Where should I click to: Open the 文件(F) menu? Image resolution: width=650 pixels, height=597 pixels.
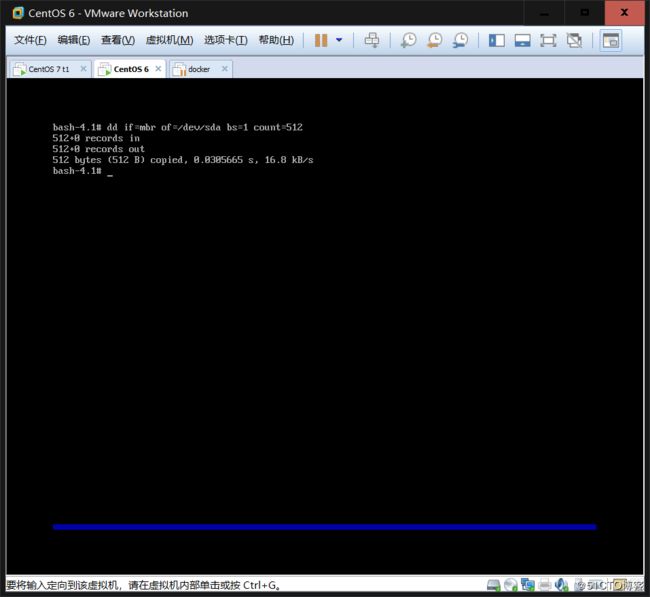point(30,40)
